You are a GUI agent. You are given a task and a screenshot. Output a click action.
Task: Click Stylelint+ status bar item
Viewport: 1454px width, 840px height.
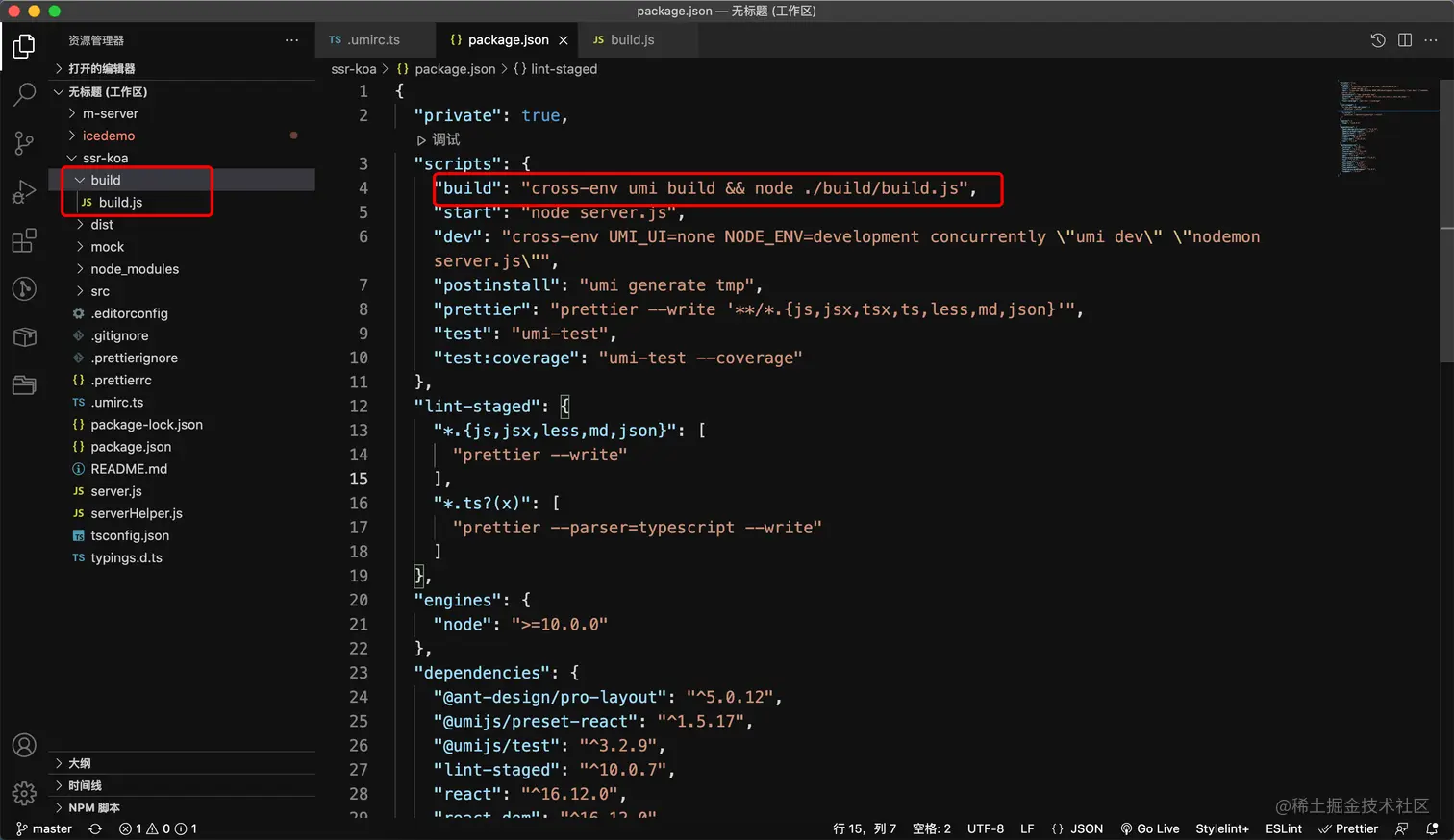coord(1222,828)
